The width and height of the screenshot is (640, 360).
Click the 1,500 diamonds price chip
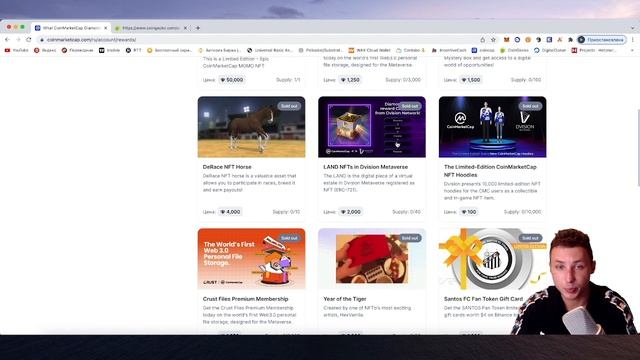pos(471,80)
